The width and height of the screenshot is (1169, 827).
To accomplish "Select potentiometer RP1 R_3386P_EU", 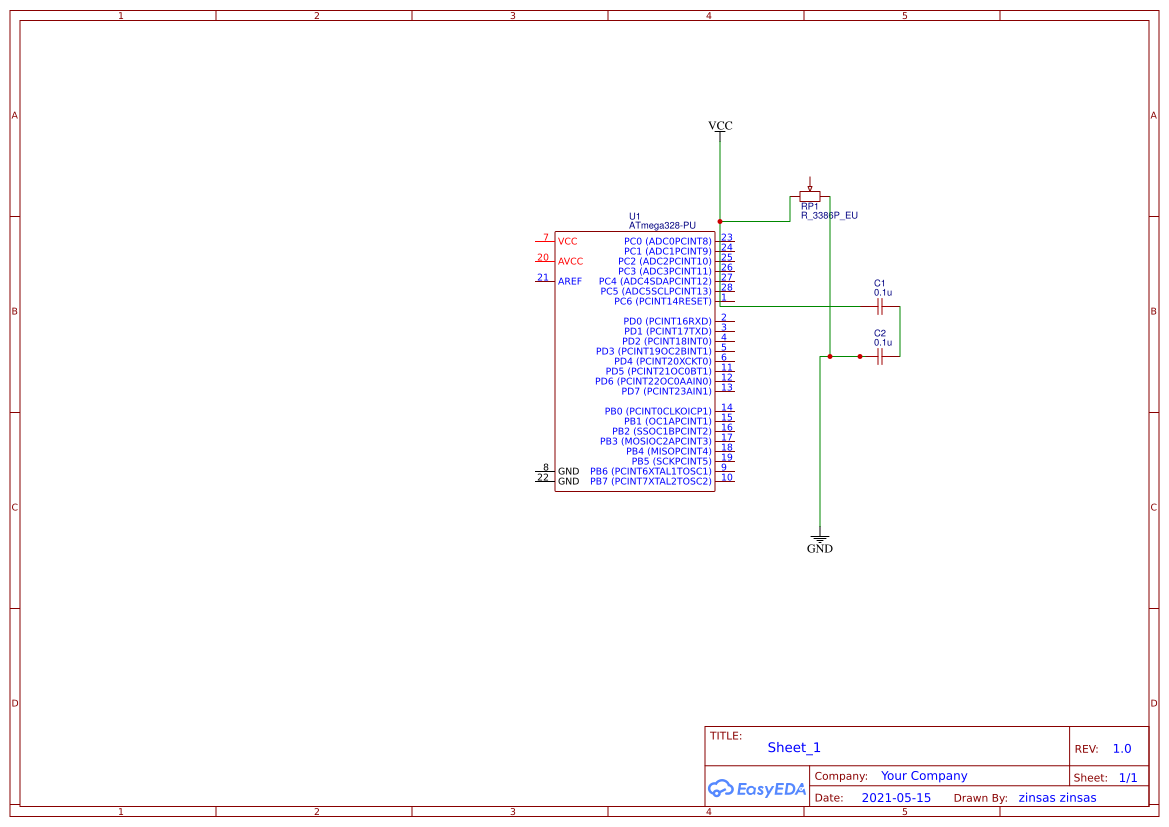I will coord(808,196).
